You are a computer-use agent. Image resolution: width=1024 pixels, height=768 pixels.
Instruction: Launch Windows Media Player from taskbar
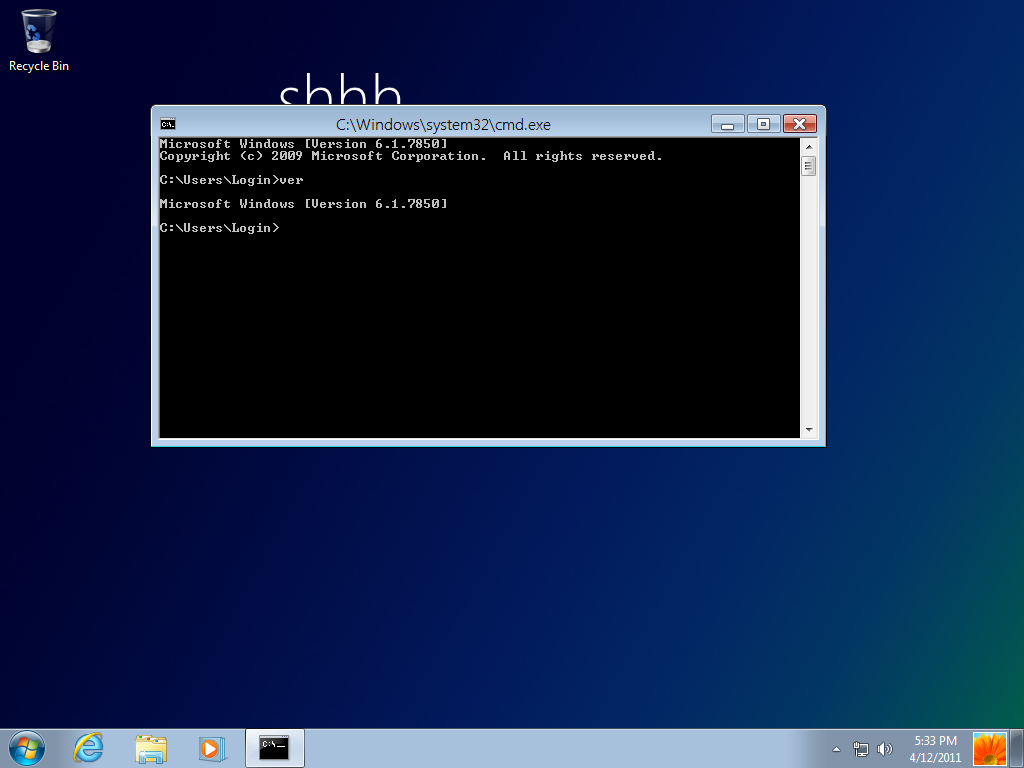[x=211, y=748]
